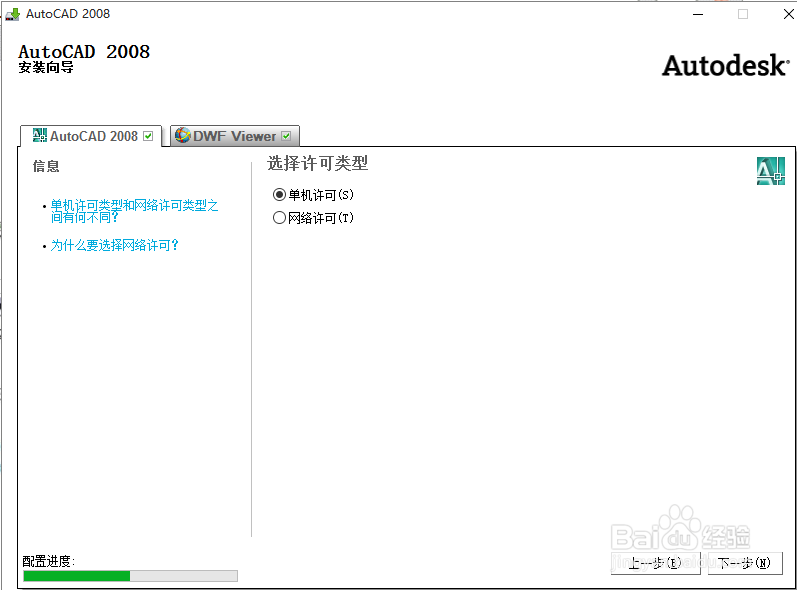The image size is (797, 590).
Task: Switch to the DWF Viewer tab
Action: [x=235, y=136]
